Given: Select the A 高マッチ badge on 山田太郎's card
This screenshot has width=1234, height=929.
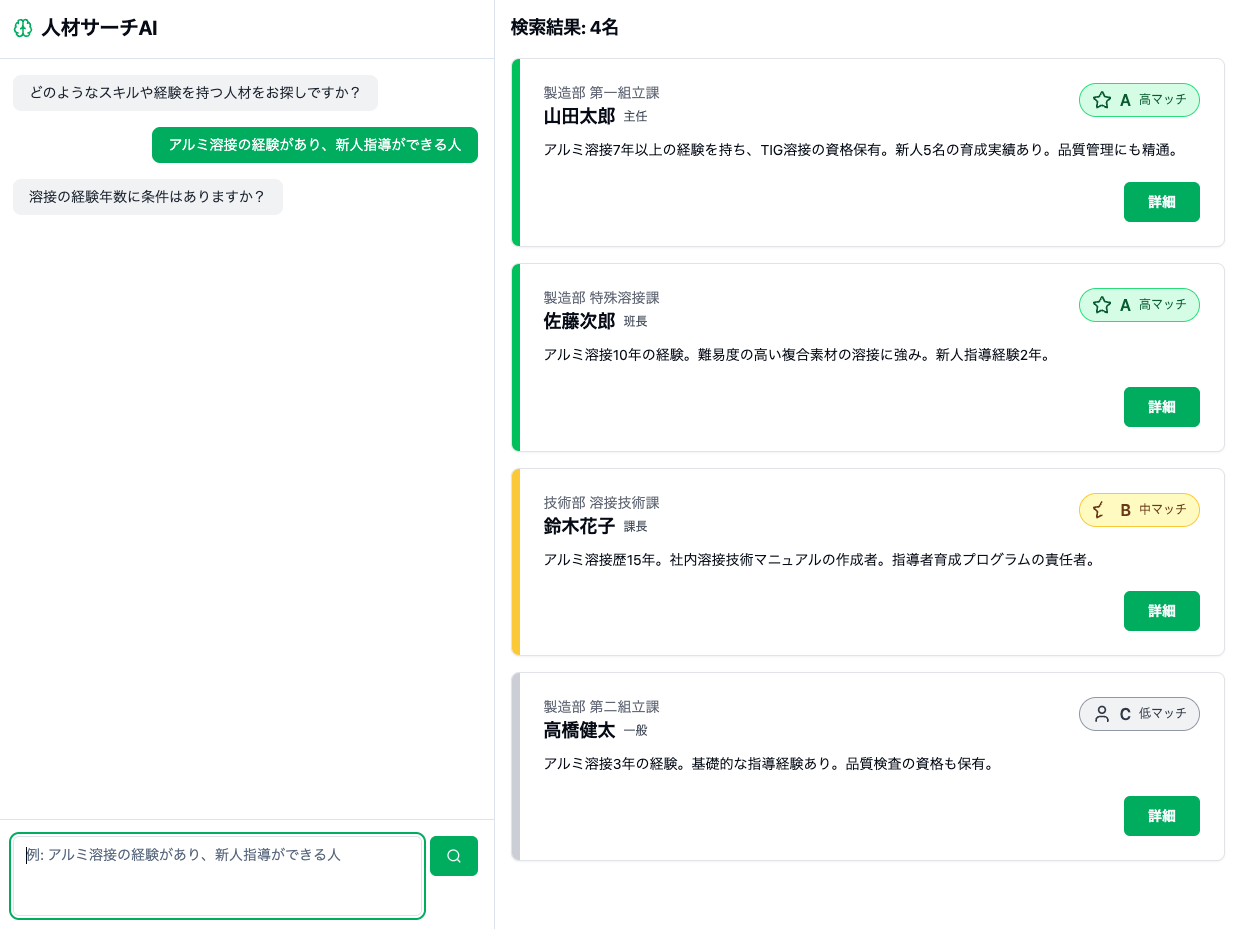Looking at the screenshot, I should tap(1139, 100).
